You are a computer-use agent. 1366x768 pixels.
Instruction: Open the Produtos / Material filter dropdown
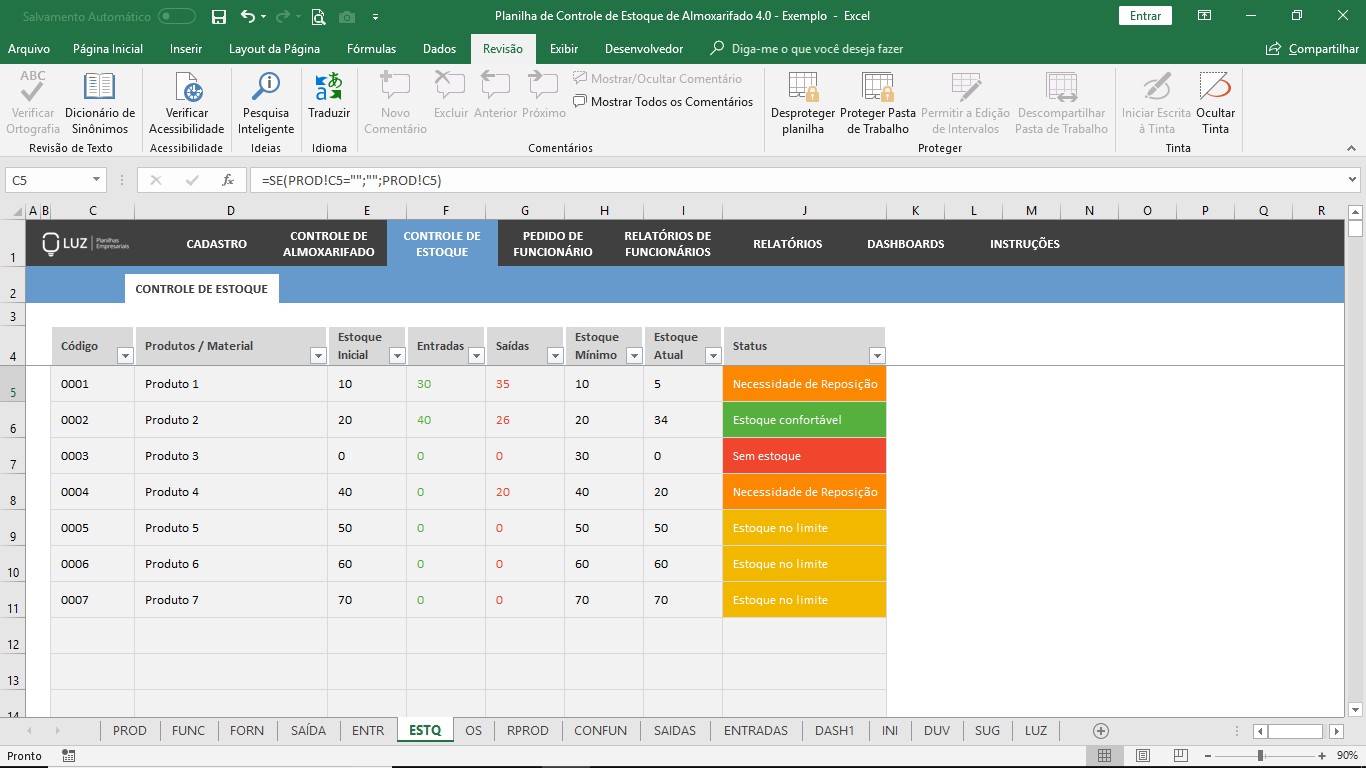318,355
